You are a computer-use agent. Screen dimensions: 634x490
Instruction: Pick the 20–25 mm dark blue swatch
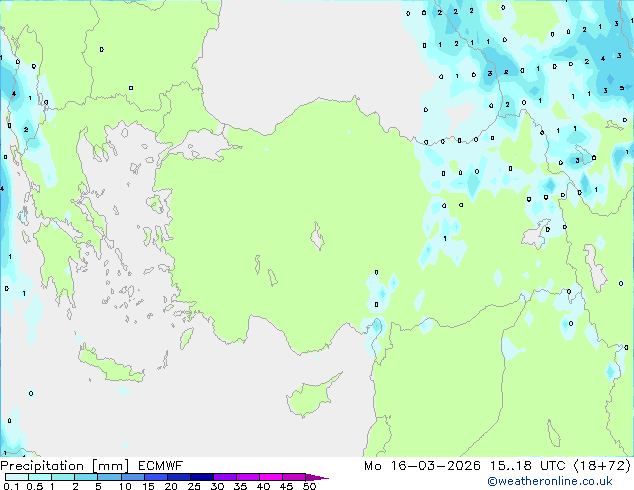[178, 477]
